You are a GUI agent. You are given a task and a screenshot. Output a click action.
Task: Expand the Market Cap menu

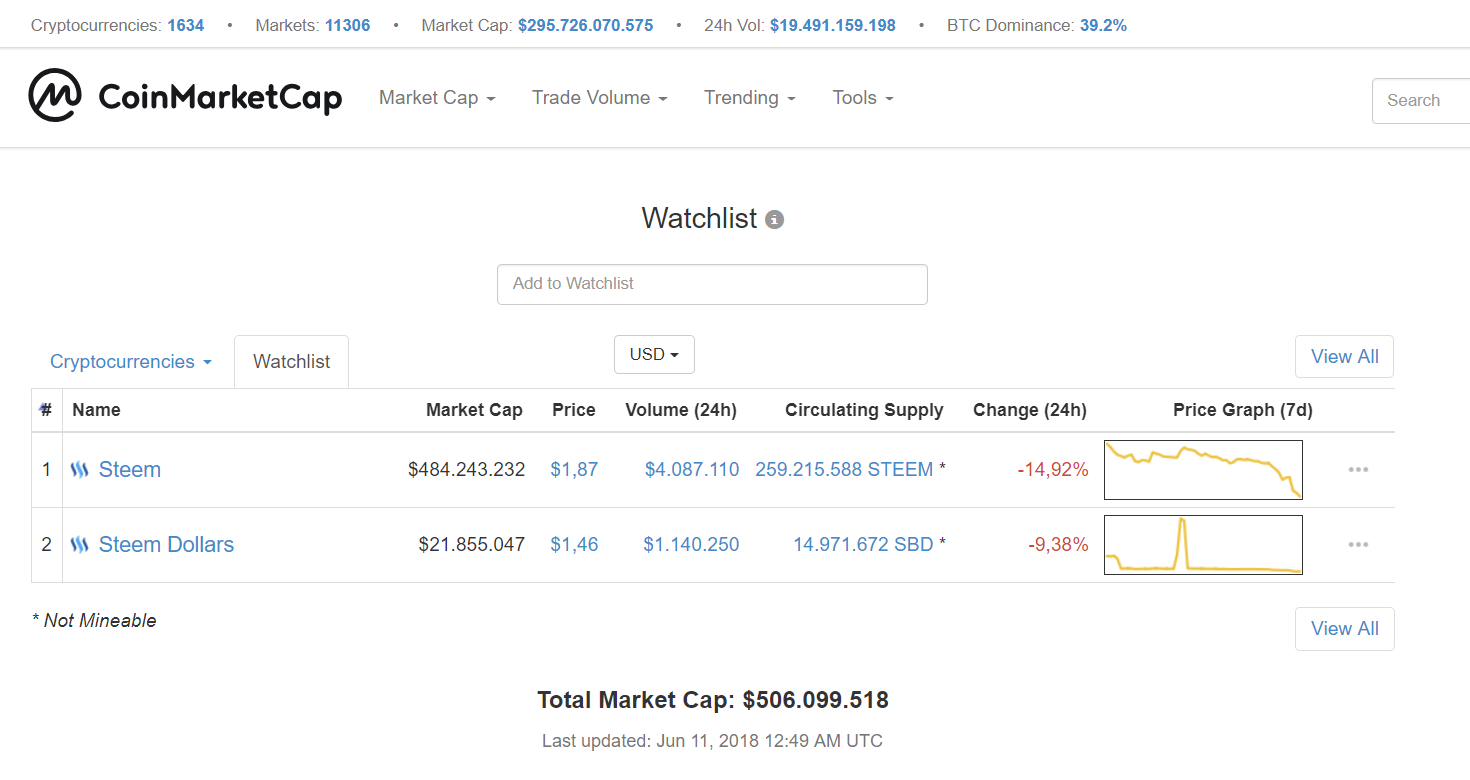click(437, 98)
